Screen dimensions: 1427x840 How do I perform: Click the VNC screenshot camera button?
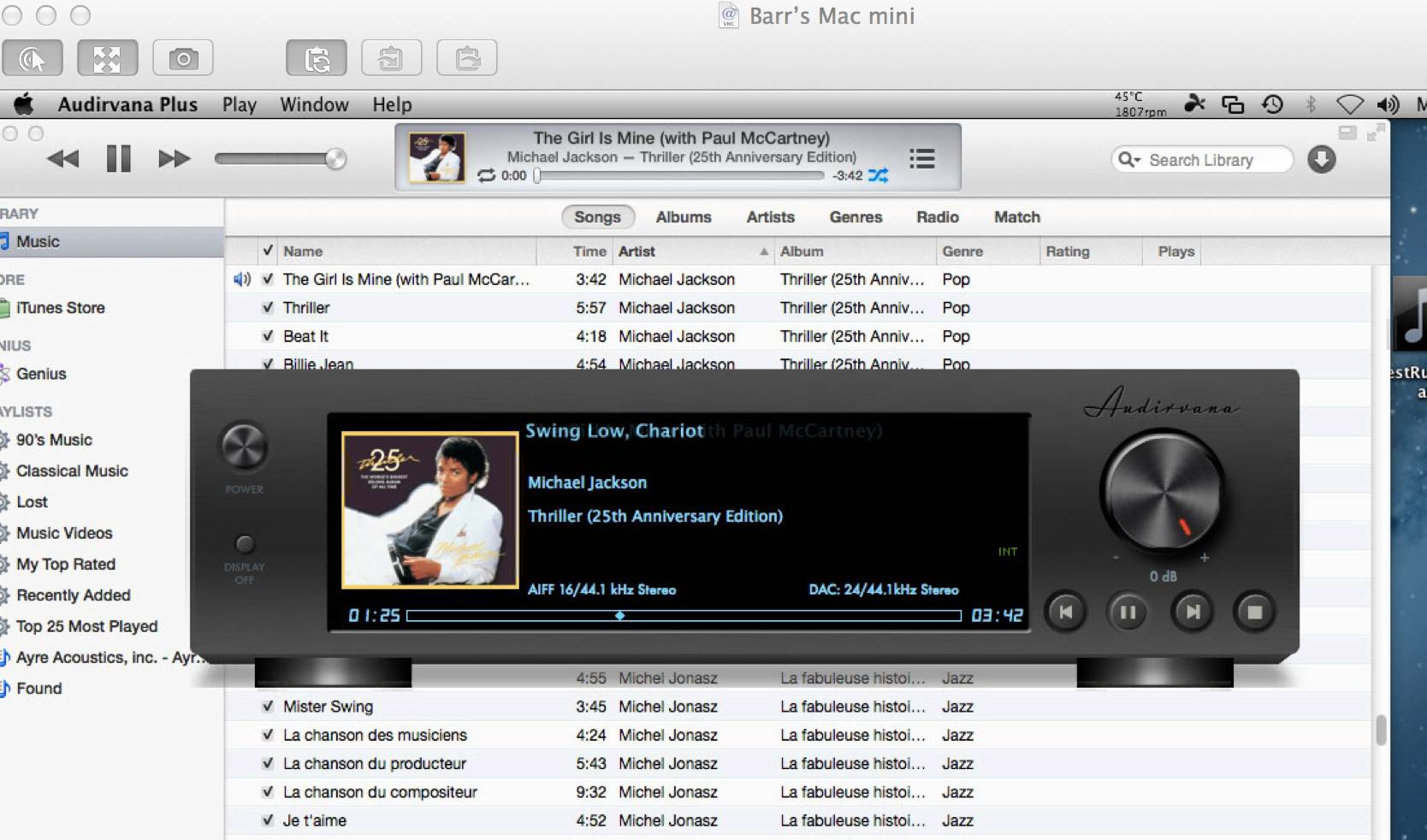pos(183,58)
